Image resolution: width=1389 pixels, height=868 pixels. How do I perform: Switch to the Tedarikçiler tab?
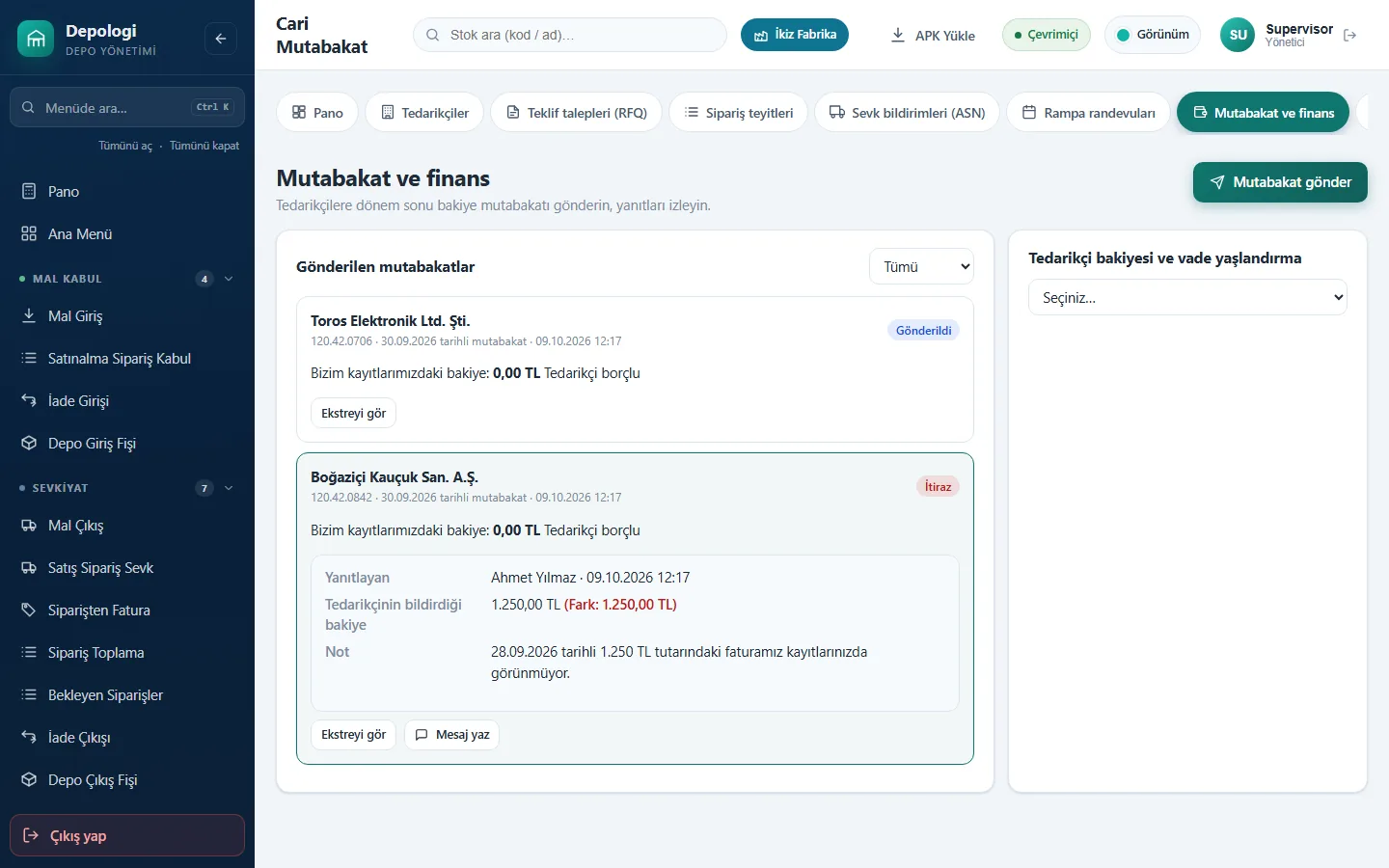pos(424,113)
